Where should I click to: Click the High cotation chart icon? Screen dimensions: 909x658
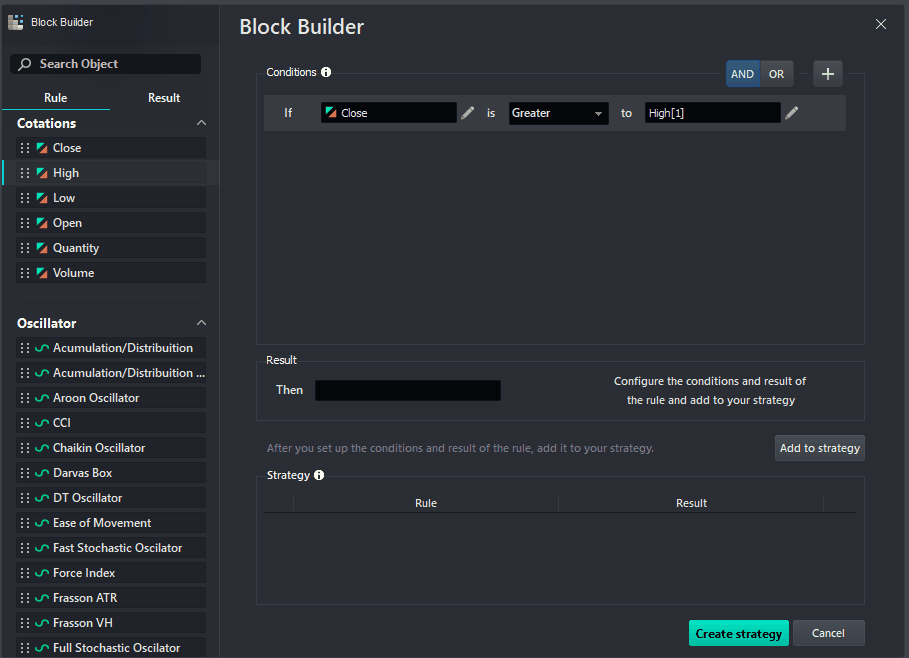(42, 173)
